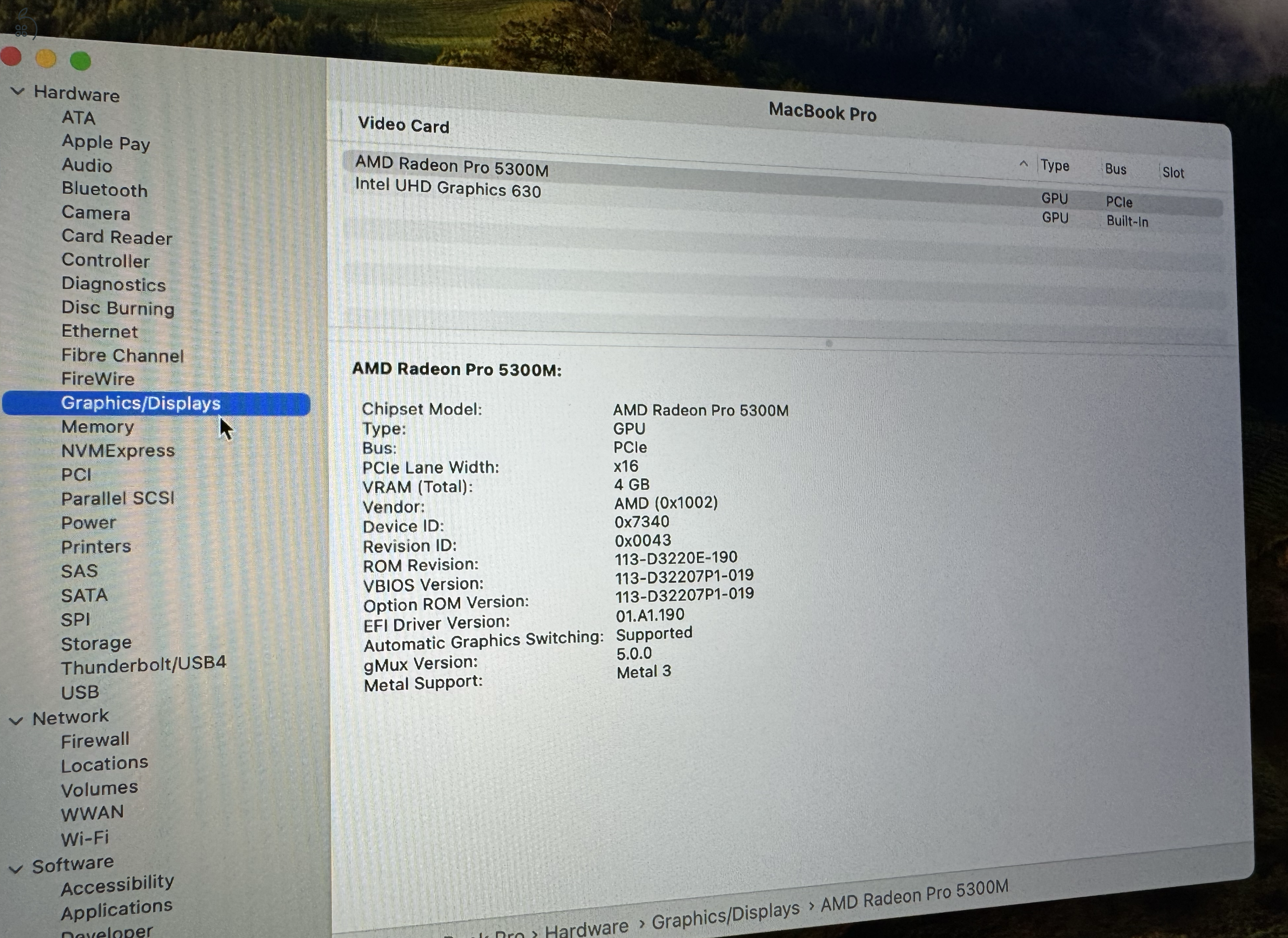Select the Intel UHD Graphics 630 row
Viewport: 1288px width, 938px height.
(782, 204)
